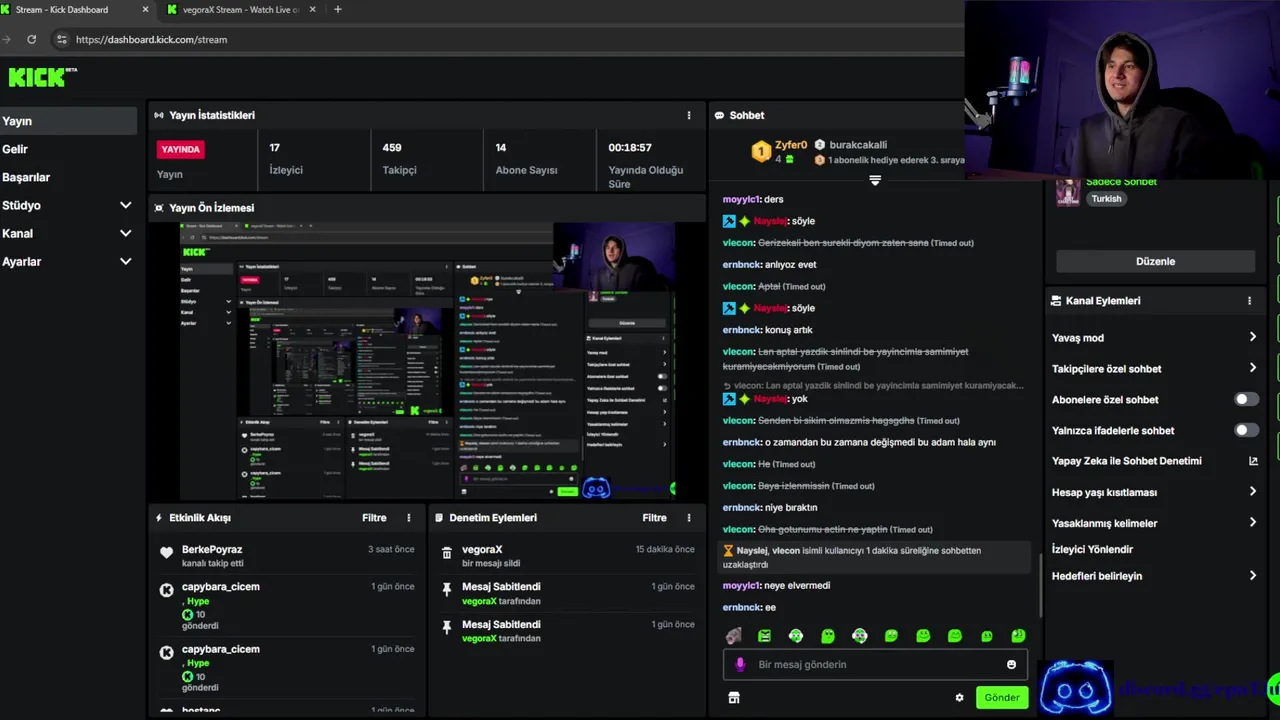Toggle Abonelere özel sohbet switch
The image size is (1280, 720).
pos(1246,399)
